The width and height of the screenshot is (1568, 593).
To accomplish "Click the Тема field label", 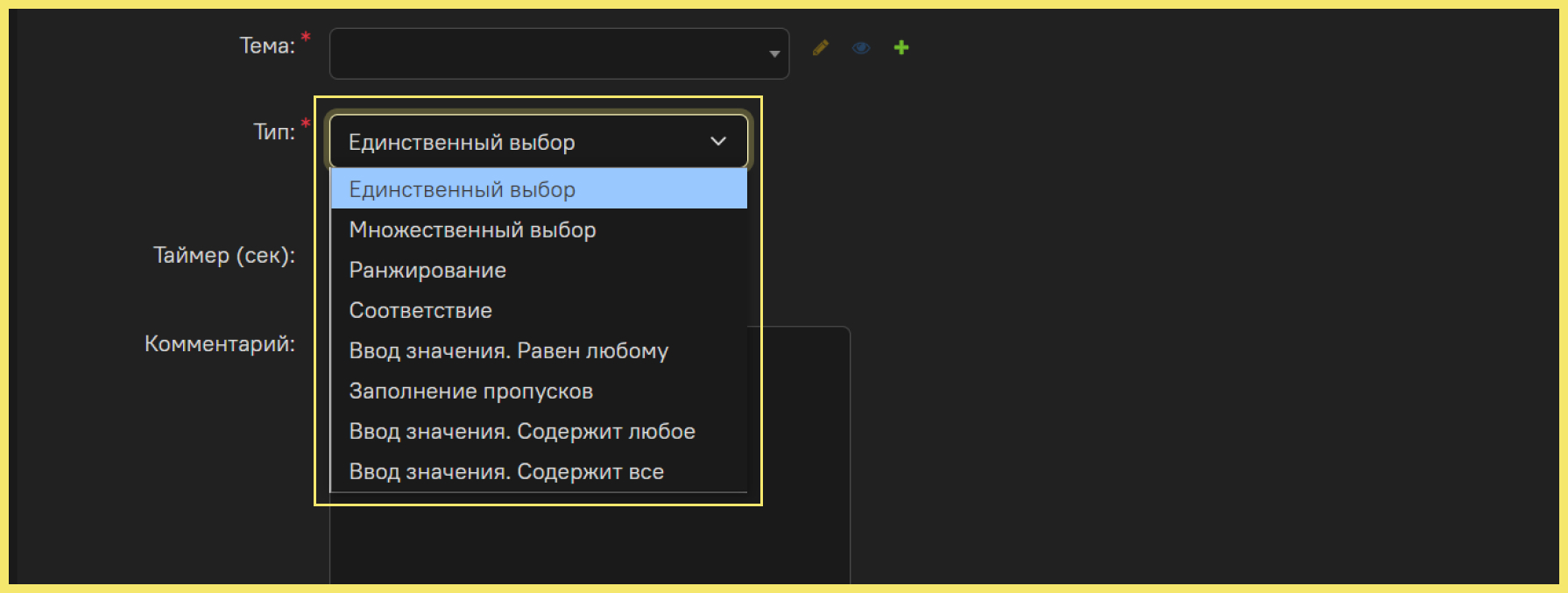I will pyautogui.click(x=267, y=46).
